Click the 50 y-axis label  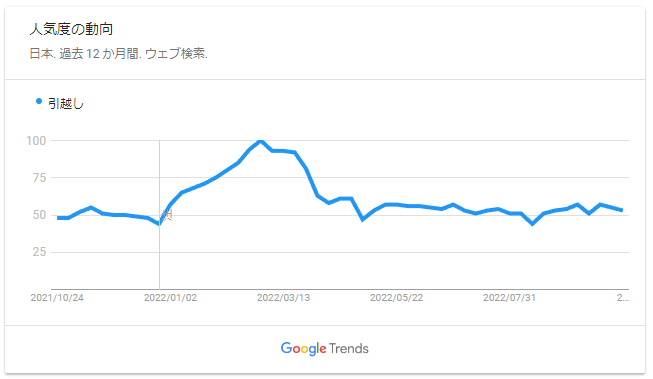tap(39, 215)
